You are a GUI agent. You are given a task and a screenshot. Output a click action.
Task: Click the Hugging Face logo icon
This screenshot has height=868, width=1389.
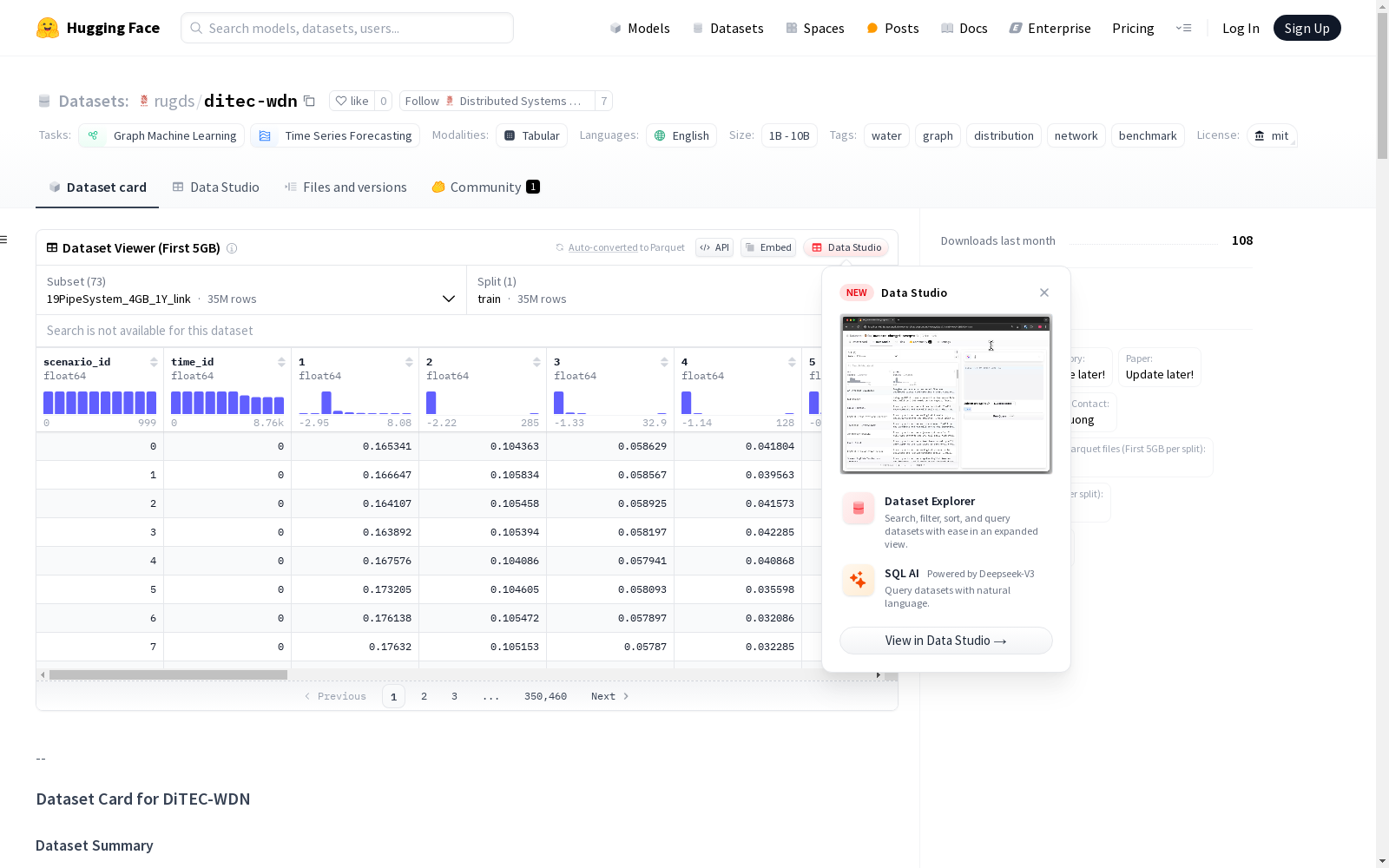[x=48, y=28]
